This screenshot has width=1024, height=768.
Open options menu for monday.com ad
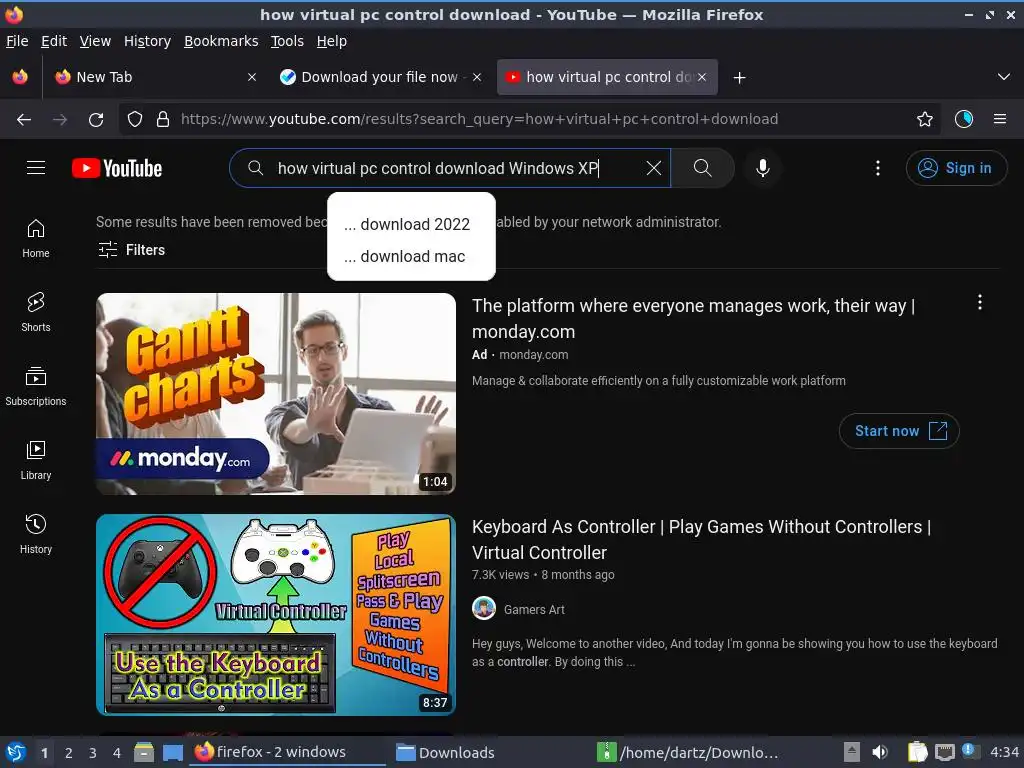tap(980, 302)
